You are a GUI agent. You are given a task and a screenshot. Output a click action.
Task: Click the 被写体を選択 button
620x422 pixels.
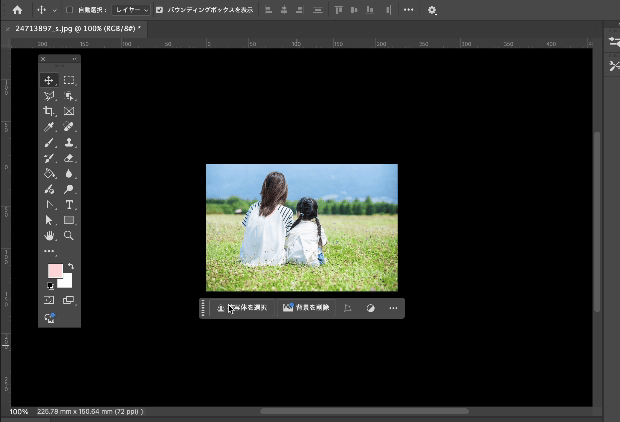pyautogui.click(x=242, y=309)
